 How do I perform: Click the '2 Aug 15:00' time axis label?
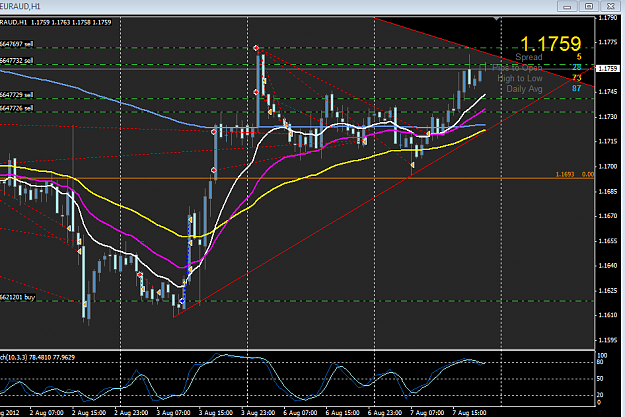click(x=89, y=413)
